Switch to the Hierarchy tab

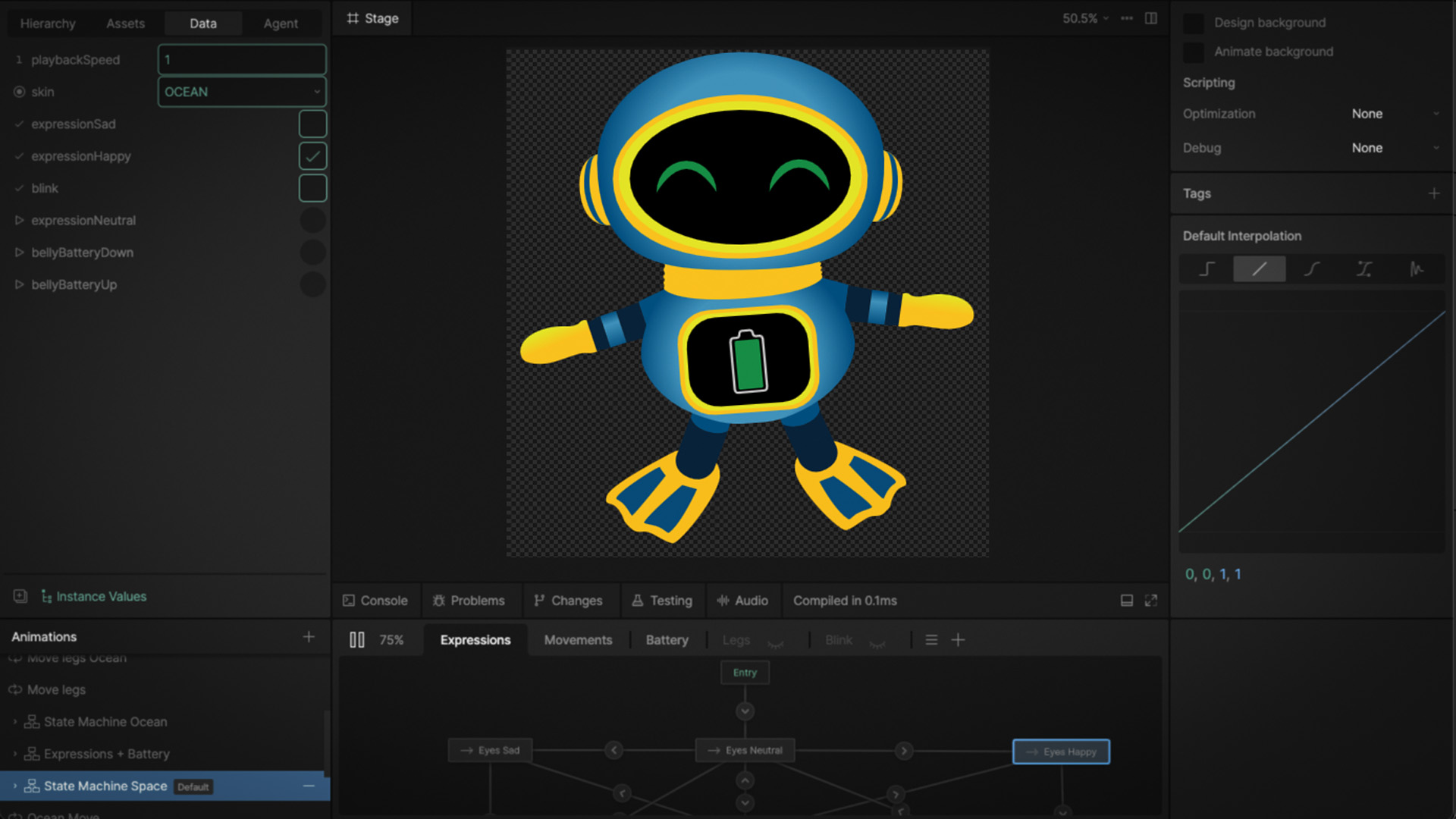tap(48, 24)
